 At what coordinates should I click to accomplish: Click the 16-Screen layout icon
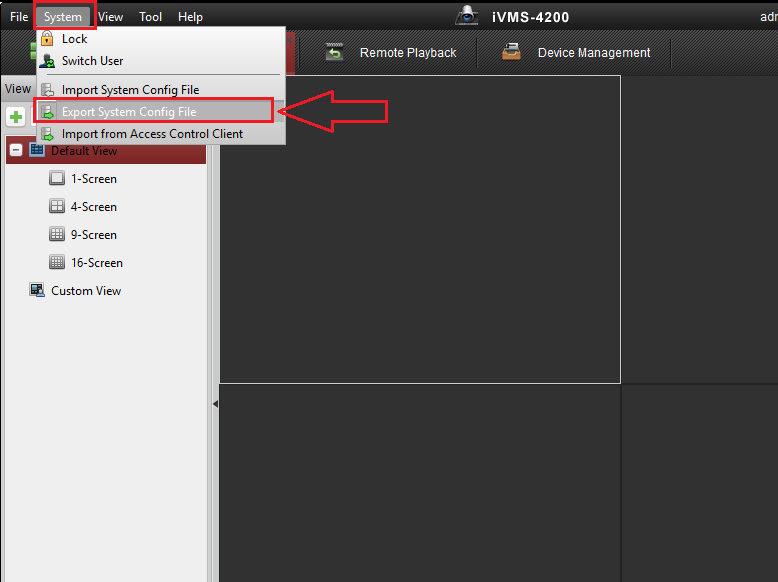[x=57, y=263]
